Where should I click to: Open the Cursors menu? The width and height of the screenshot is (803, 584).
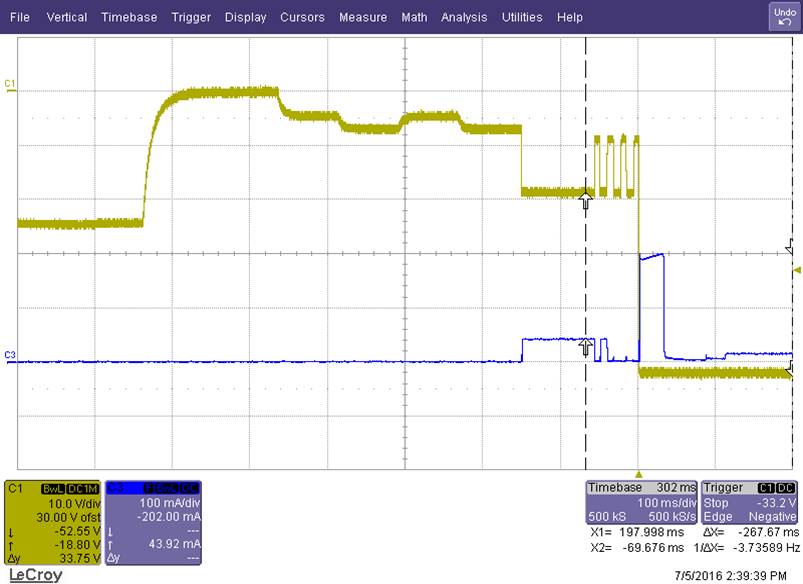coord(302,17)
